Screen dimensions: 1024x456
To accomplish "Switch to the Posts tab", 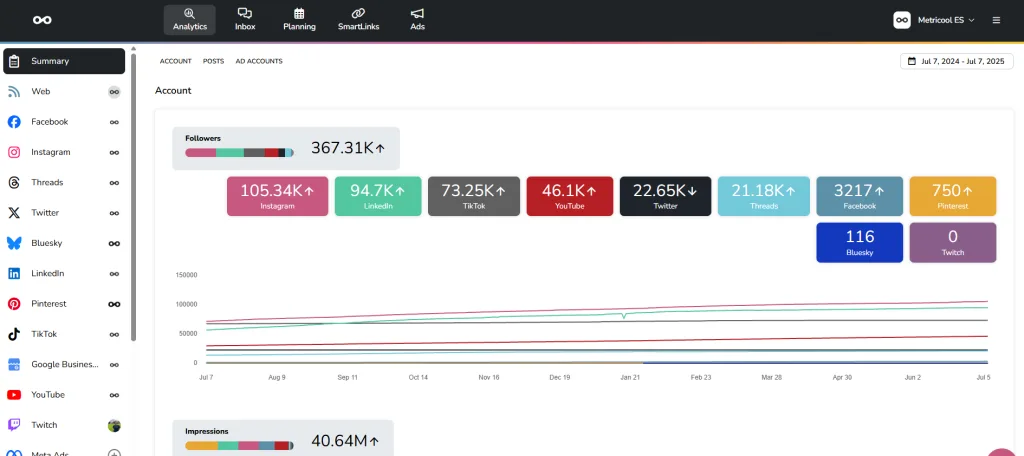I will click(x=213, y=61).
